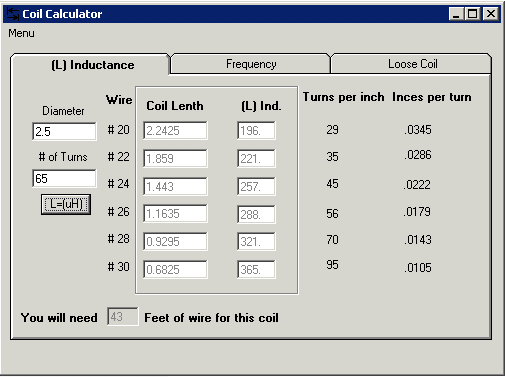This screenshot has height=377, width=505.
Task: Click the '# 28' wire label
Action: 118,239
